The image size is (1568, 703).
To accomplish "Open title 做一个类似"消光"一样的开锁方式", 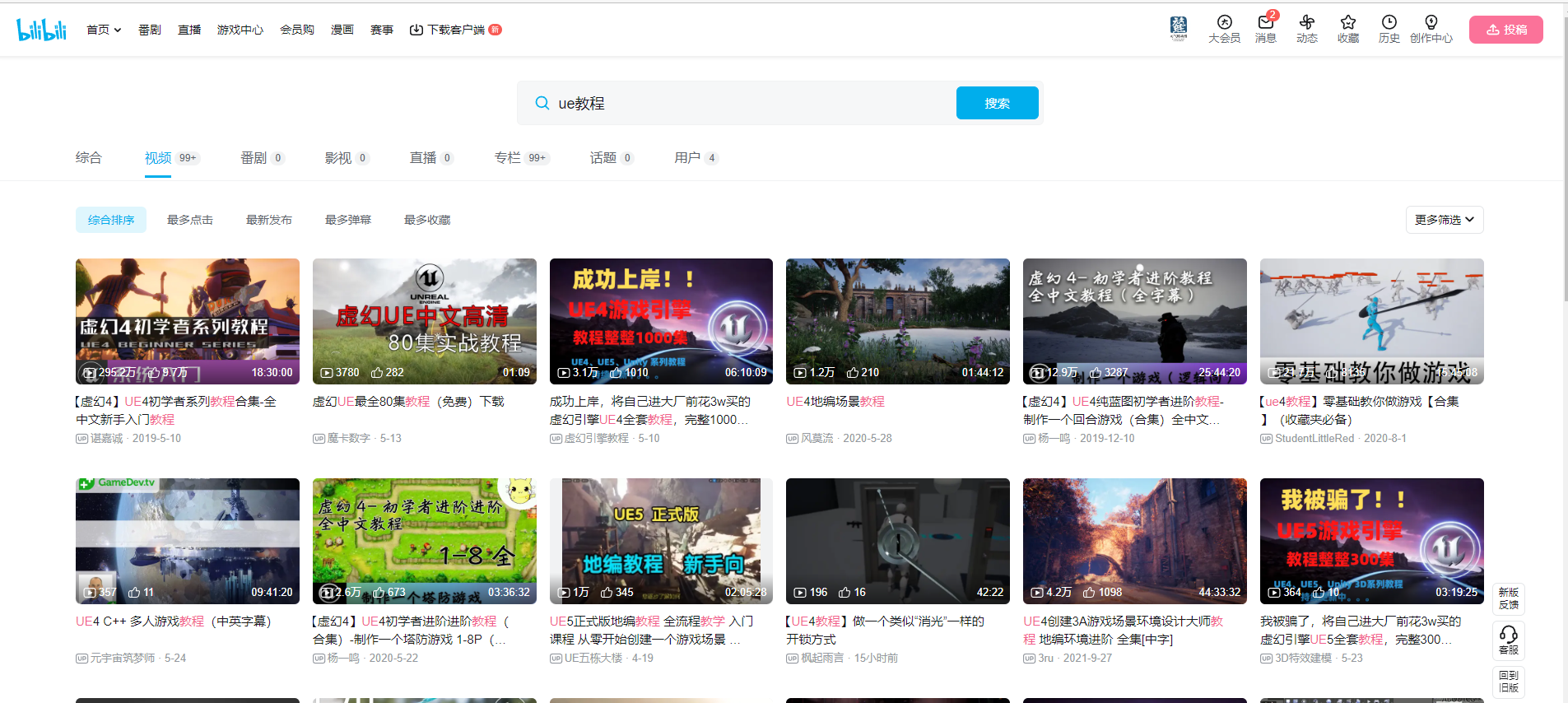I will pyautogui.click(x=885, y=631).
